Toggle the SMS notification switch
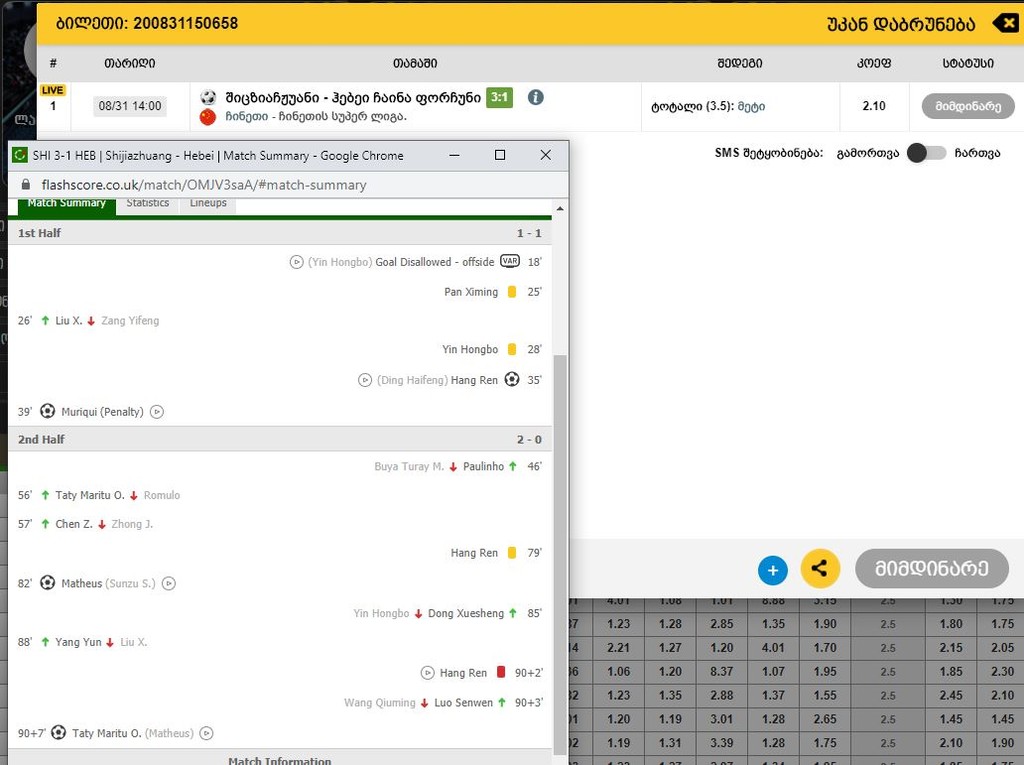The height and width of the screenshot is (765, 1024). click(x=927, y=153)
